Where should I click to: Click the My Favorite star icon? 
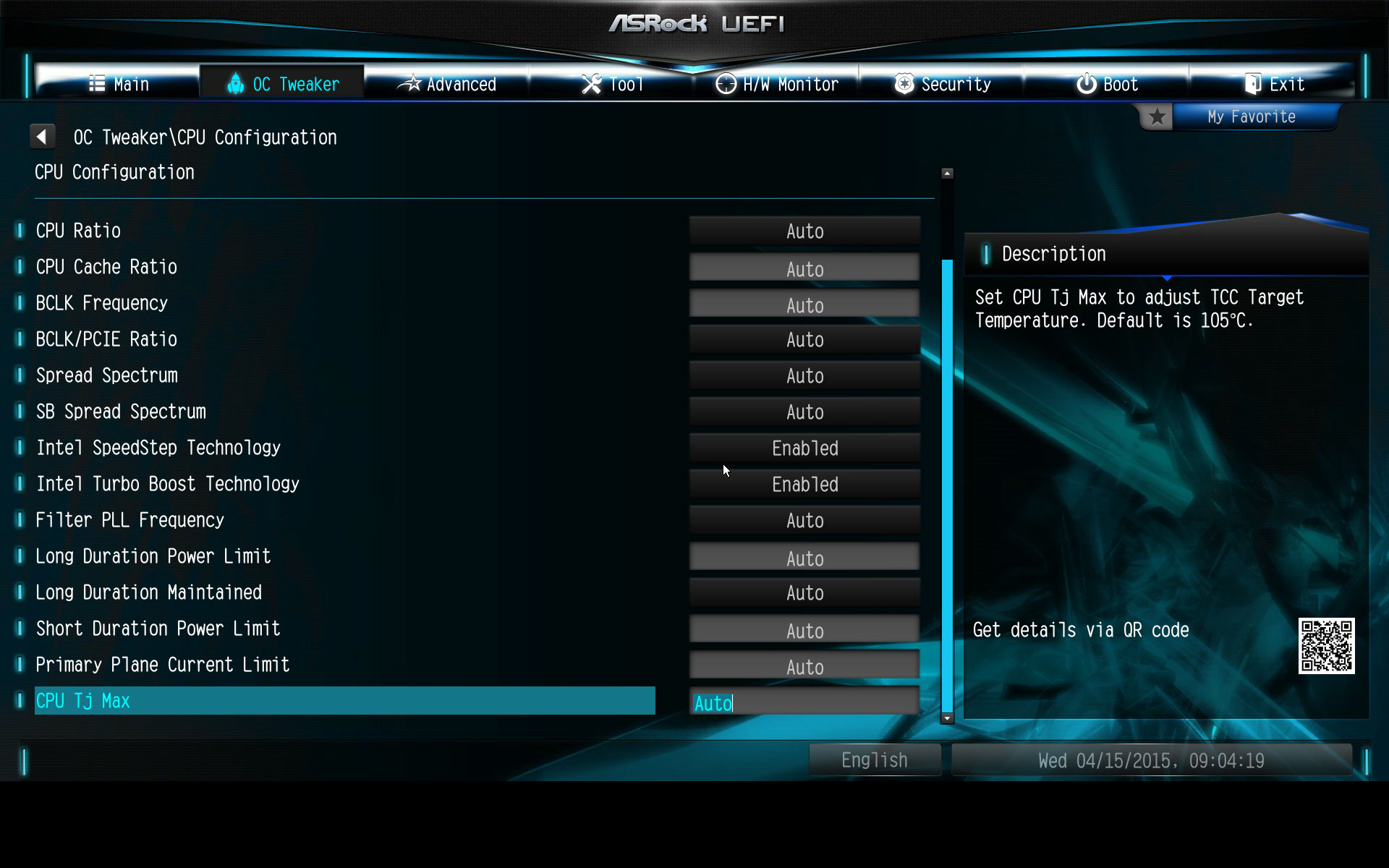click(x=1157, y=117)
